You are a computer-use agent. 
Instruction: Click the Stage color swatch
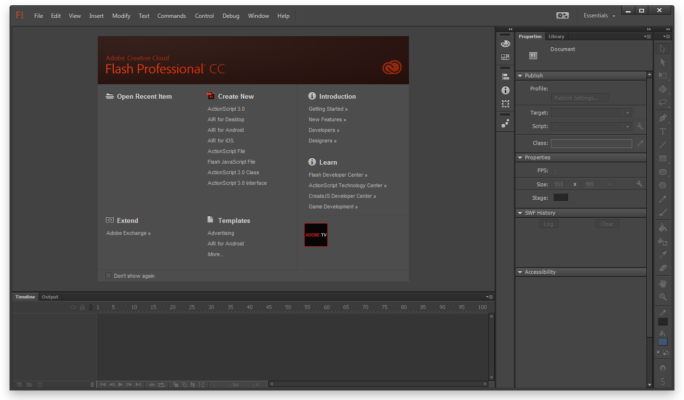click(x=561, y=197)
